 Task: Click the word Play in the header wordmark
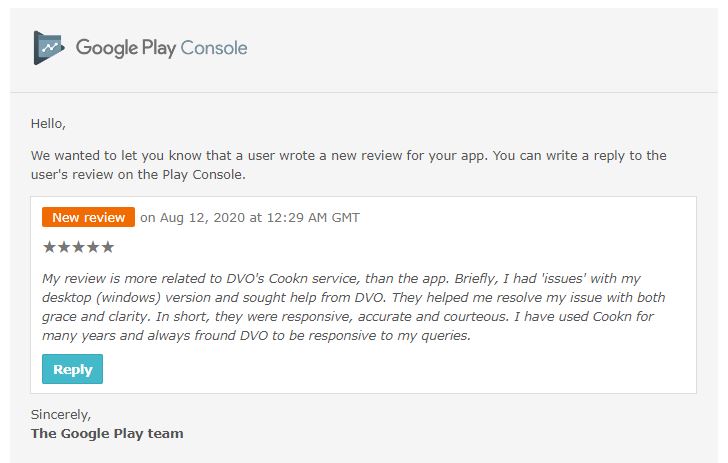click(x=159, y=48)
